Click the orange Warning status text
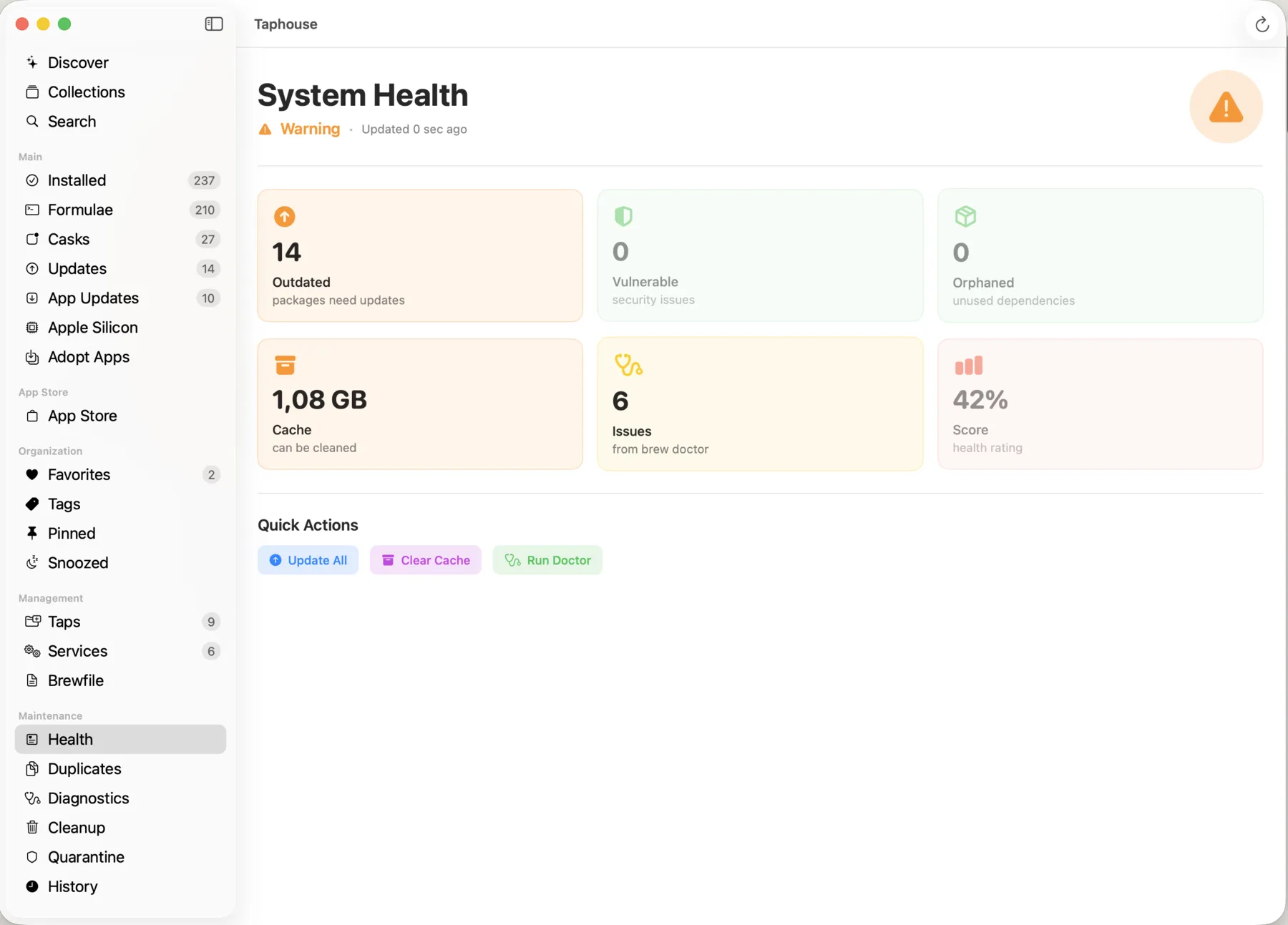1288x925 pixels. pyautogui.click(x=310, y=129)
